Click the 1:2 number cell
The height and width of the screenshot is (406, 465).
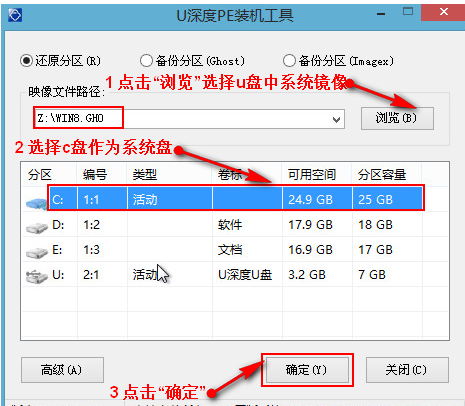tap(91, 225)
